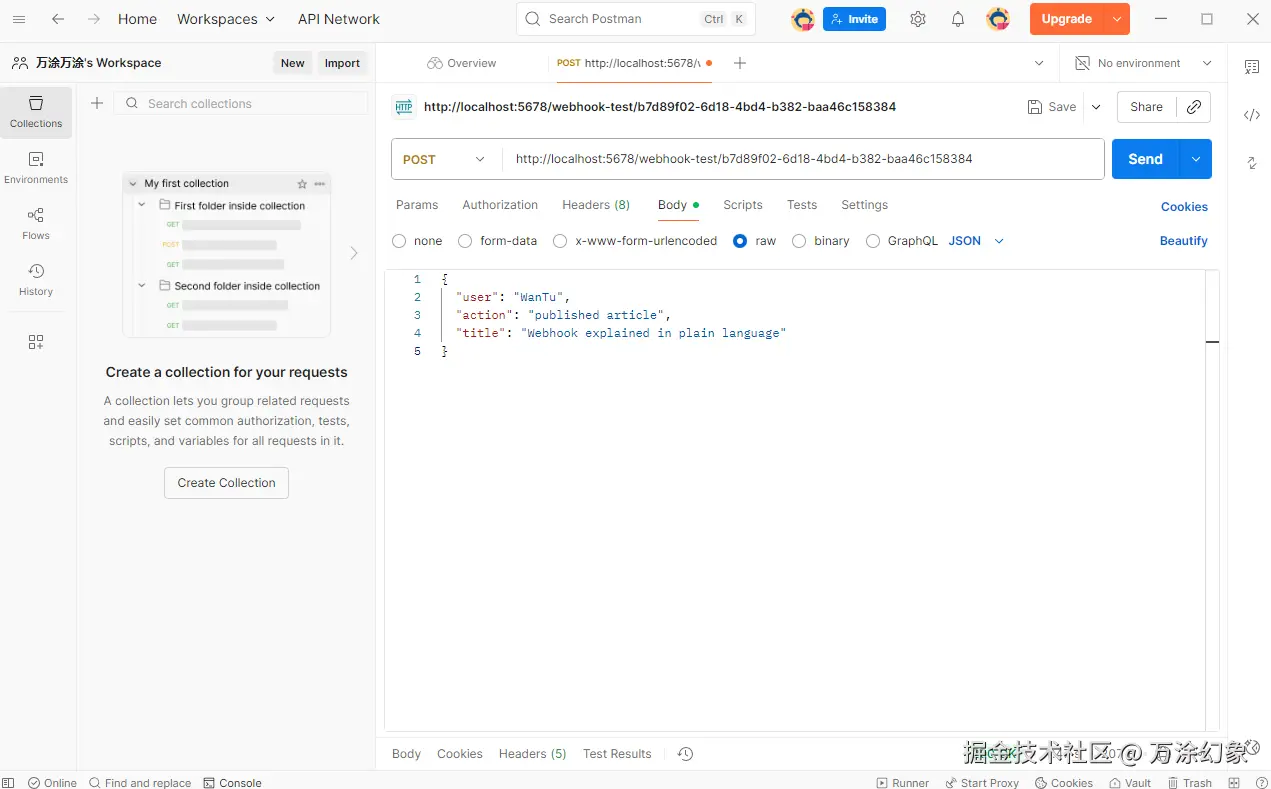This screenshot has width=1271, height=789.
Task: Open Console in the status bar
Action: [x=232, y=783]
